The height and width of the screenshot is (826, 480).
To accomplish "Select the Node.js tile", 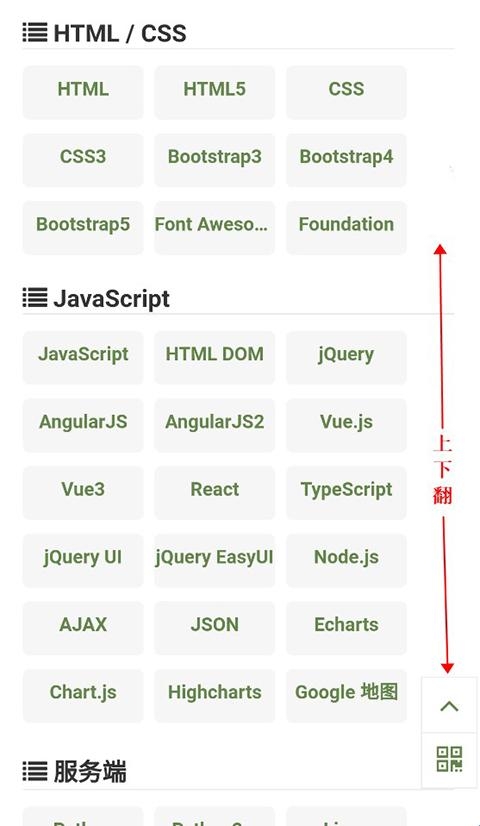I will [346, 560].
